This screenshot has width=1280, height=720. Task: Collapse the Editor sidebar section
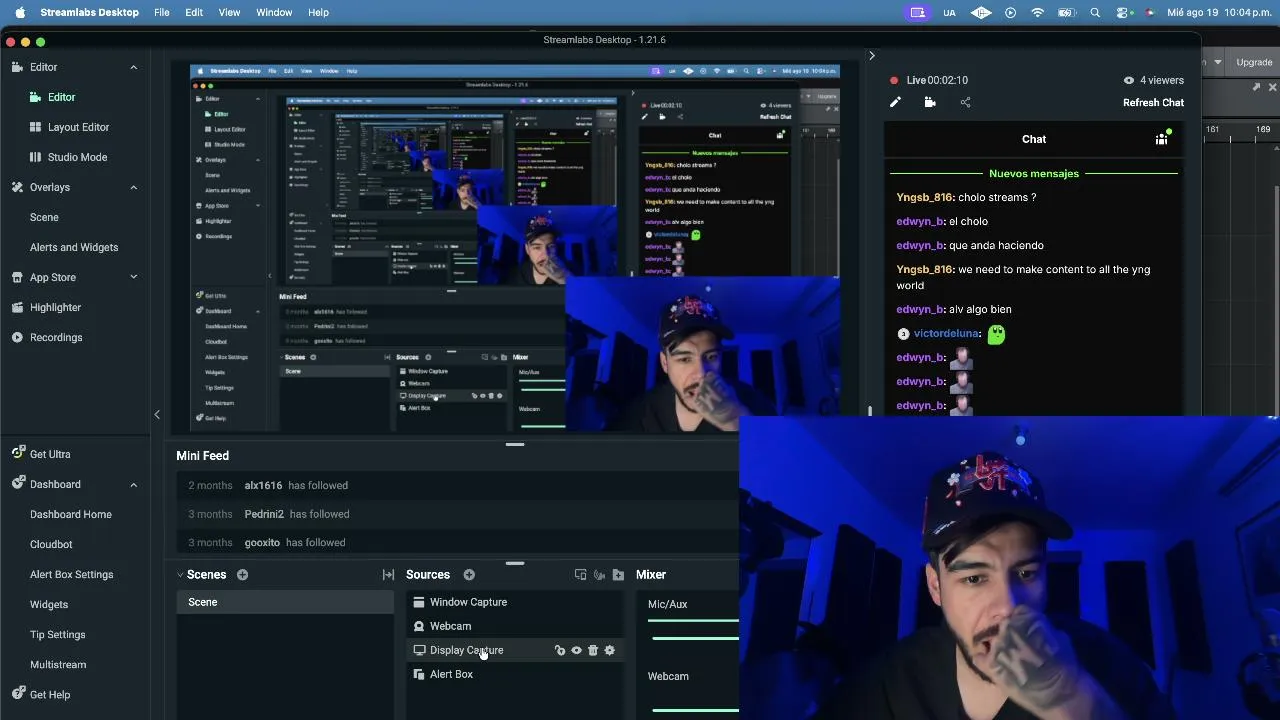[134, 67]
